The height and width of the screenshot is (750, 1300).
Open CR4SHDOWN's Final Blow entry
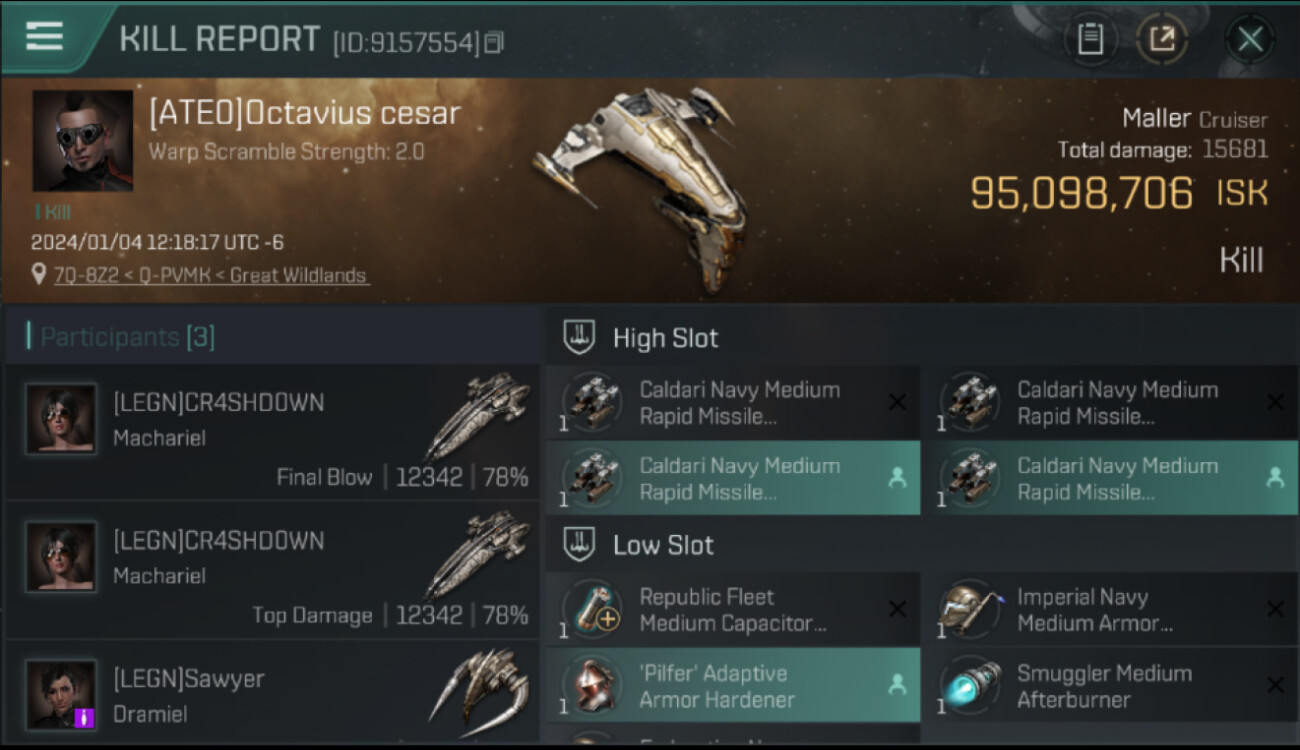[x=272, y=431]
